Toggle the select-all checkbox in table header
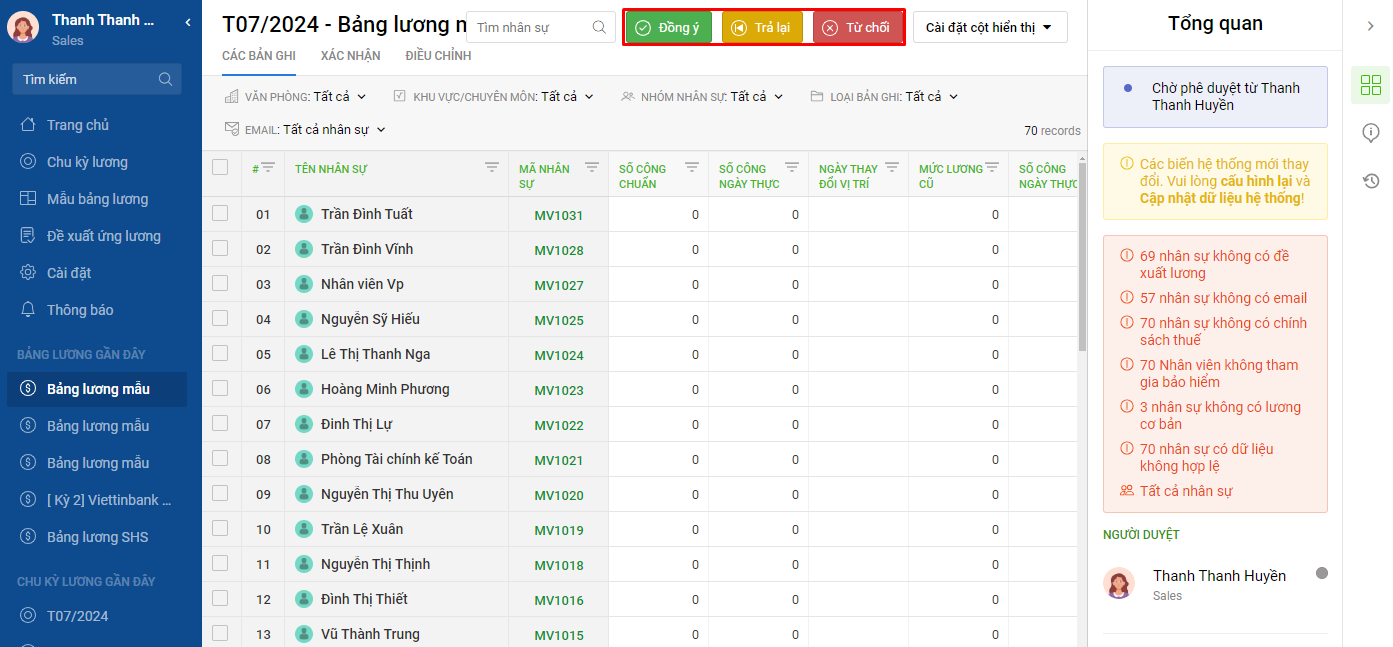 220,167
